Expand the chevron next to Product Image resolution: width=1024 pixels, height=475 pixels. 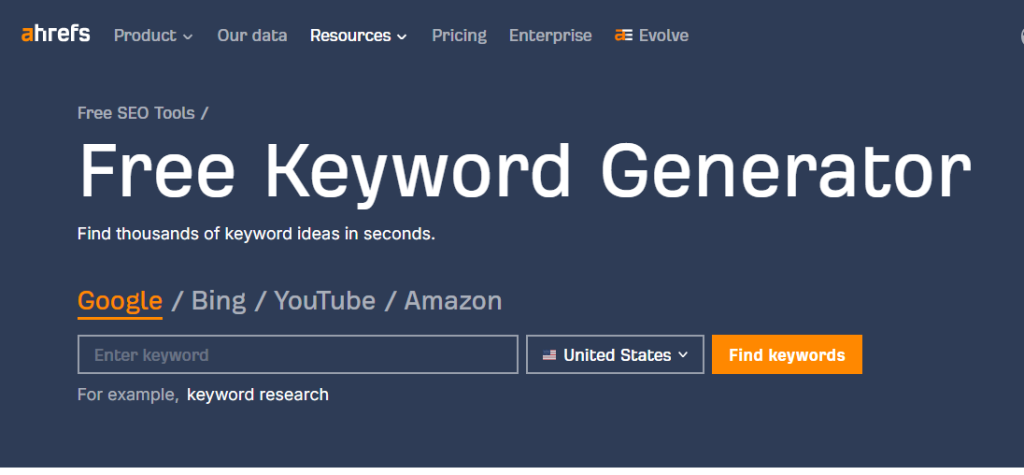tap(187, 36)
